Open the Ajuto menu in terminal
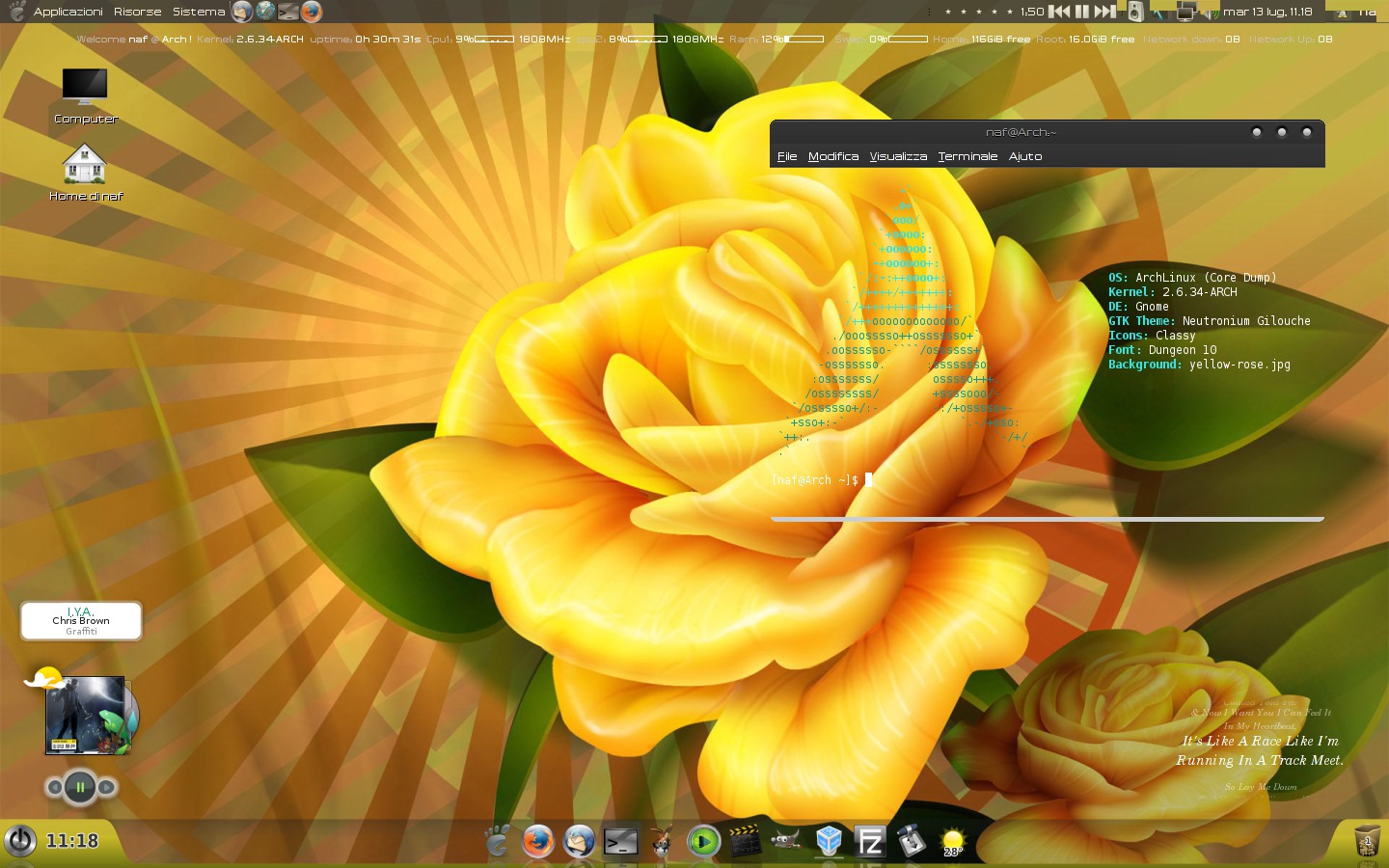 pos(1025,156)
